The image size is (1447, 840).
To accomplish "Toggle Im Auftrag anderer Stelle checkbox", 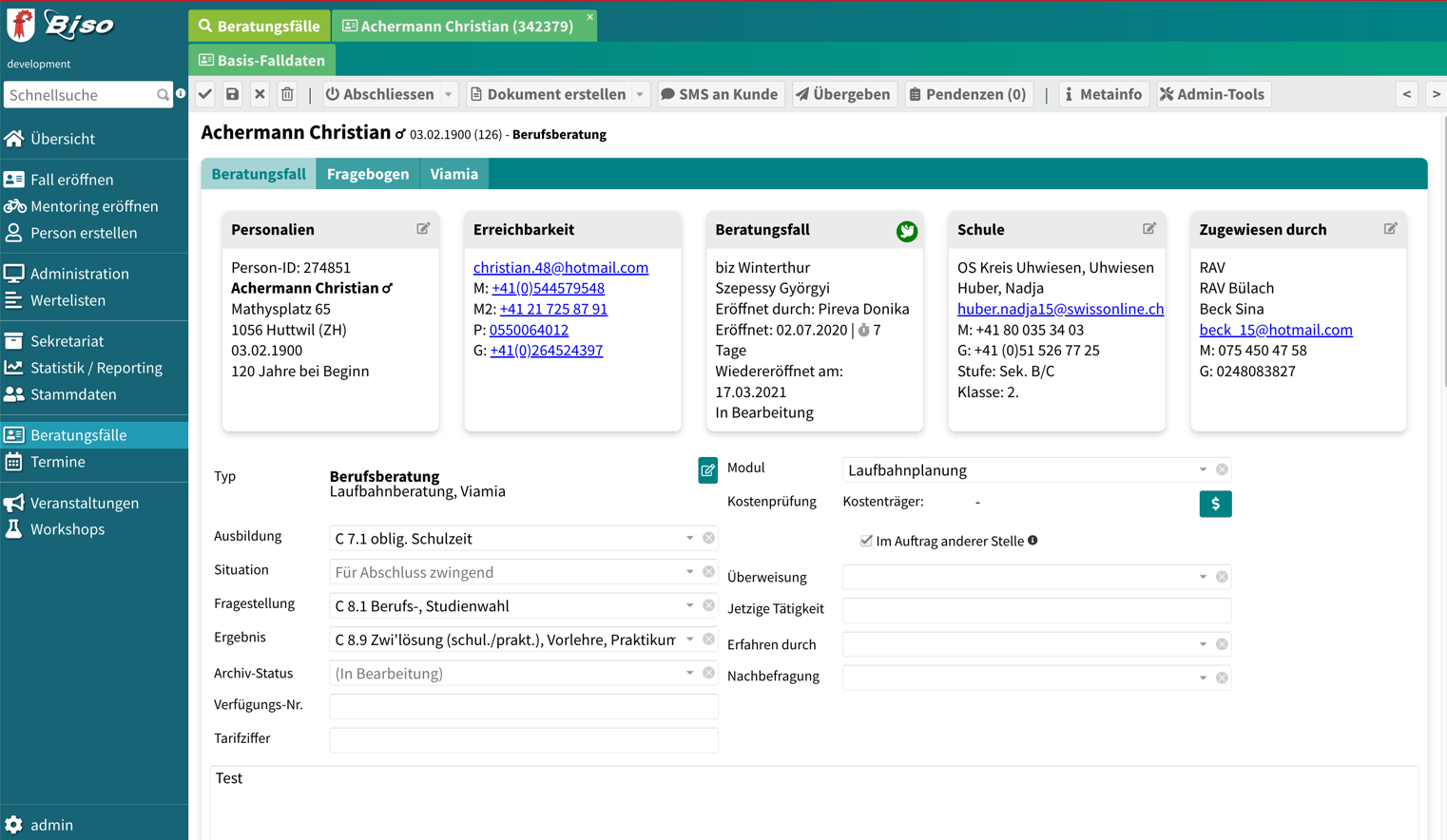I will 866,541.
